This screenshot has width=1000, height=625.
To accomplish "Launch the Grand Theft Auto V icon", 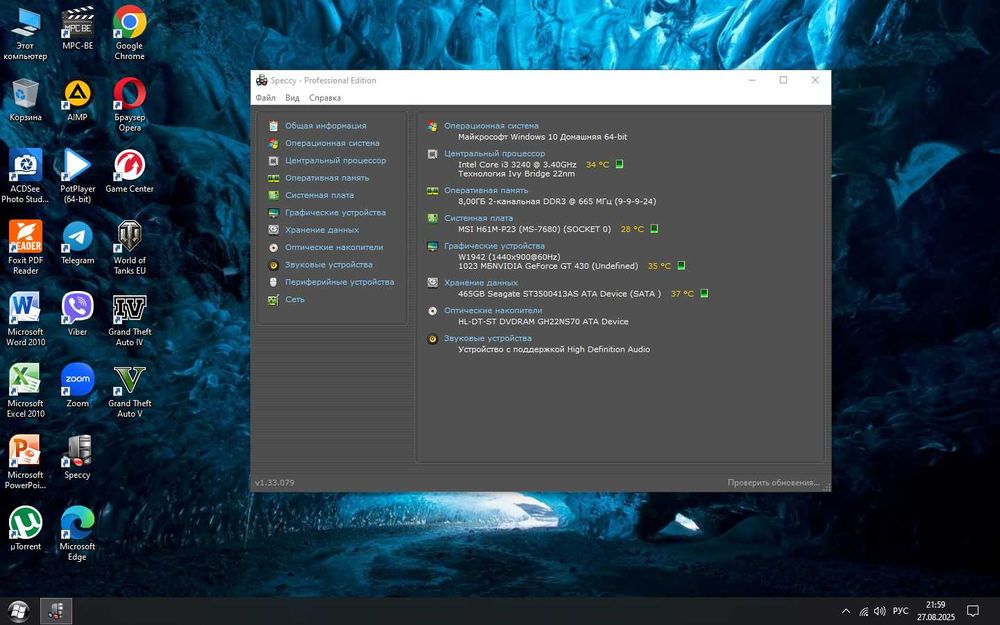I will [129, 390].
